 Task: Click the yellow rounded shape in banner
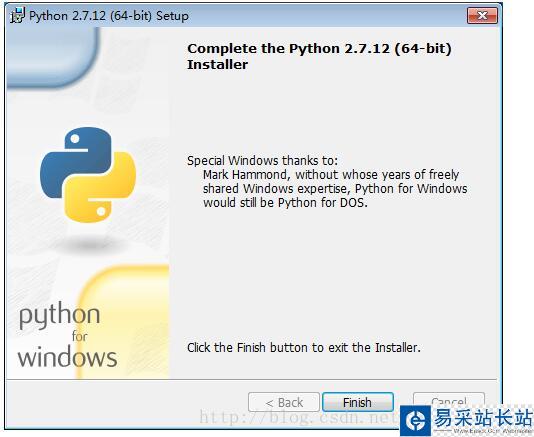pyautogui.click(x=124, y=322)
